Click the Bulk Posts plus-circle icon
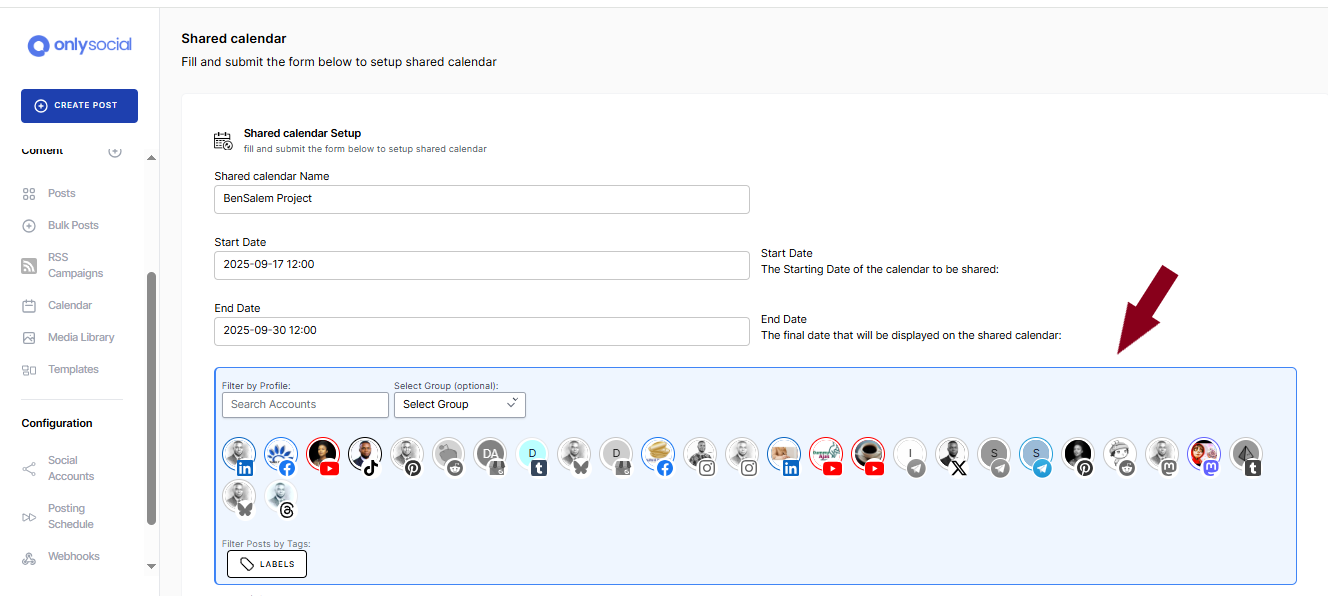 [x=29, y=226]
